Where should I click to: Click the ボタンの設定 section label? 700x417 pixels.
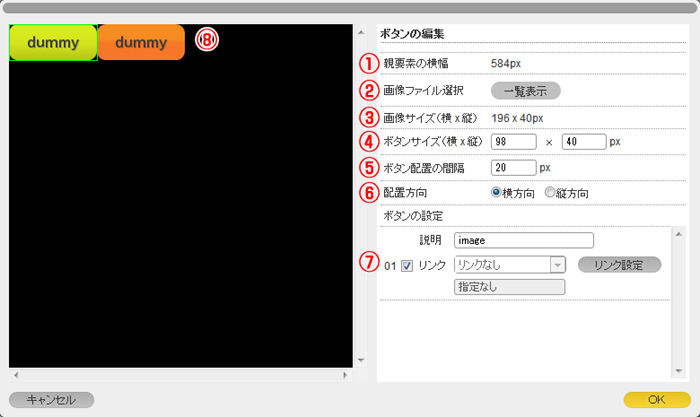413,217
